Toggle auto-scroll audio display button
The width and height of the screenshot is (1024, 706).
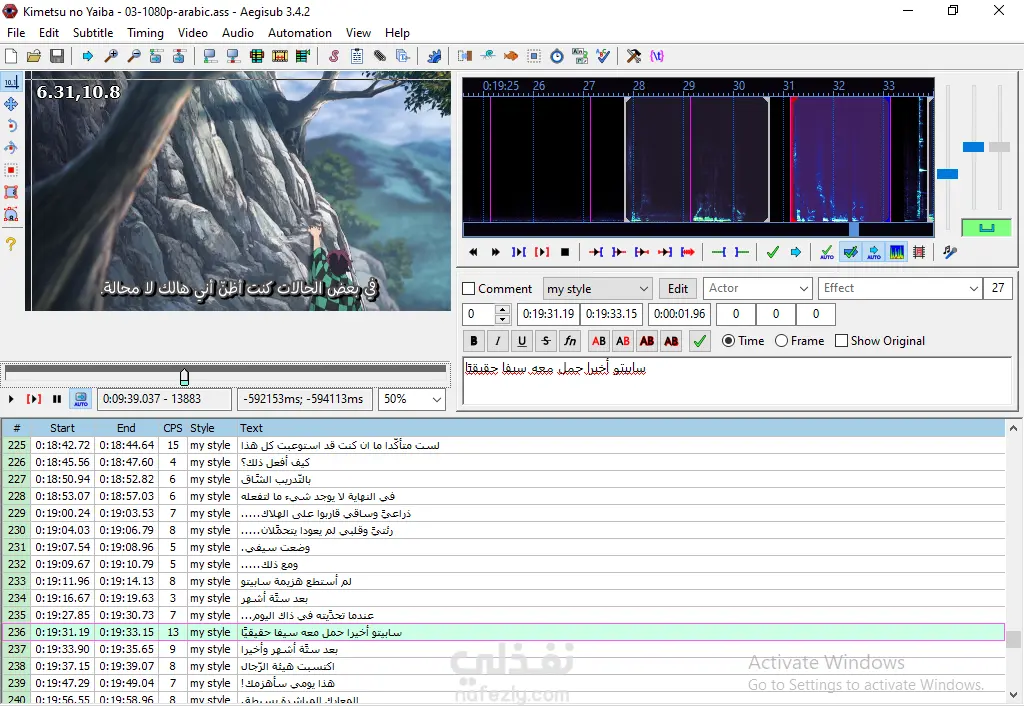(874, 252)
